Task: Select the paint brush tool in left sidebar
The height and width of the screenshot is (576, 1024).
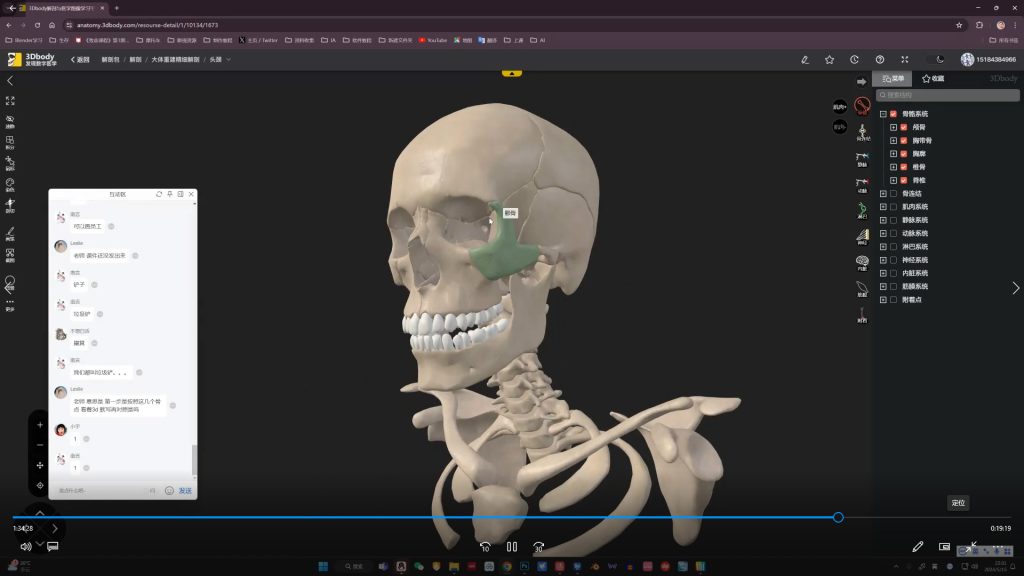Action: tap(10, 231)
